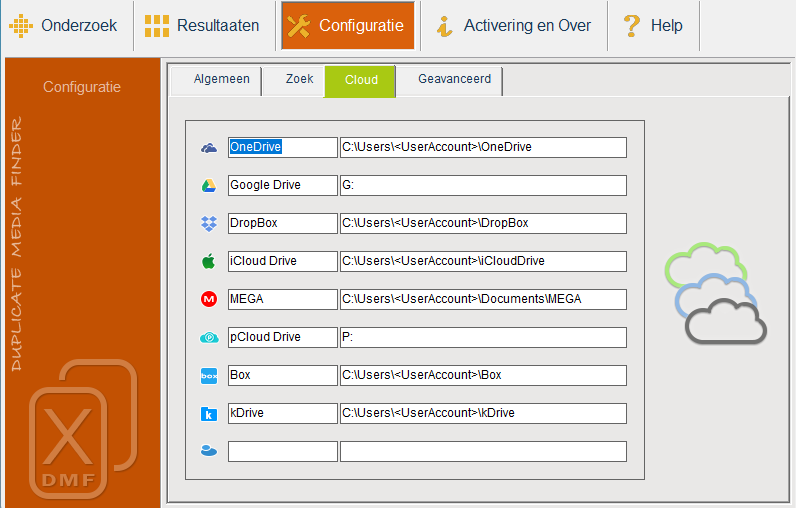The width and height of the screenshot is (796, 508).
Task: Click the kDrive name field
Action: tap(283, 414)
